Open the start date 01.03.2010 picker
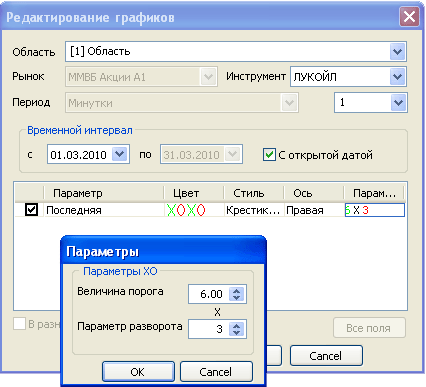This screenshot has height=387, width=426. click(119, 154)
